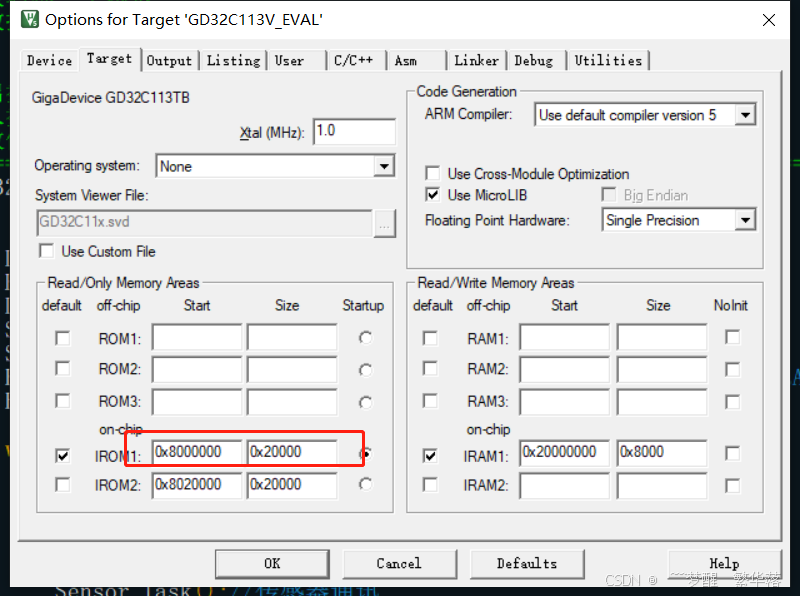Image resolution: width=800 pixels, height=596 pixels.
Task: Click the Keil uVision icon in title bar
Action: click(30, 19)
